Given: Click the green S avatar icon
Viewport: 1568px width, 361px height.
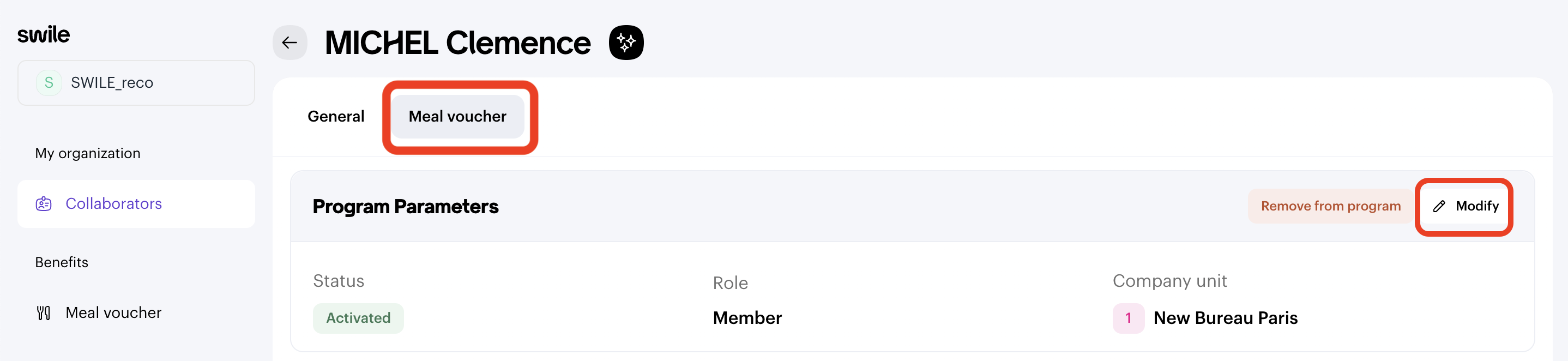Looking at the screenshot, I should (49, 83).
